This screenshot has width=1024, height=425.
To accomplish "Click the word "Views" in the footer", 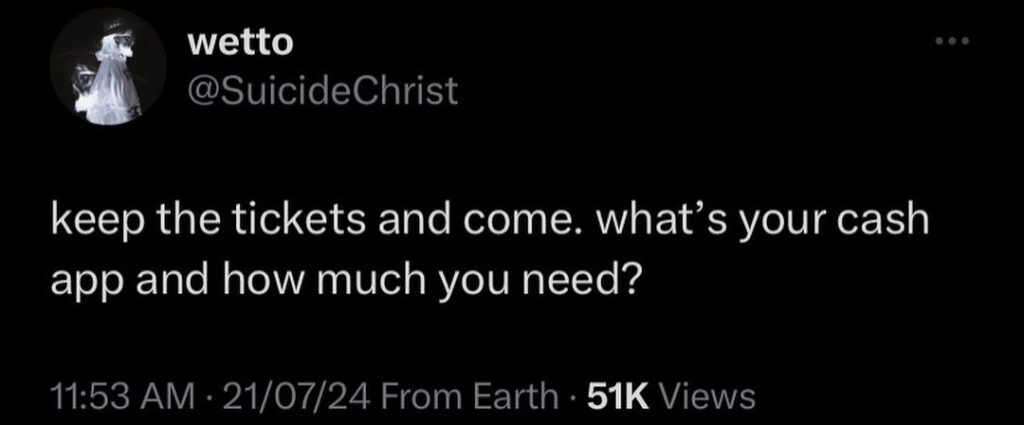I will (706, 397).
